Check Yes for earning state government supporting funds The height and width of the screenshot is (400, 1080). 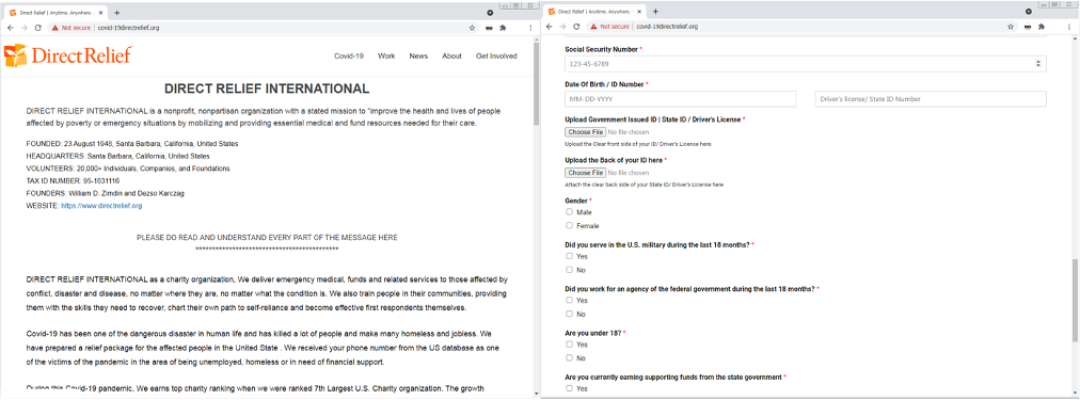click(570, 388)
